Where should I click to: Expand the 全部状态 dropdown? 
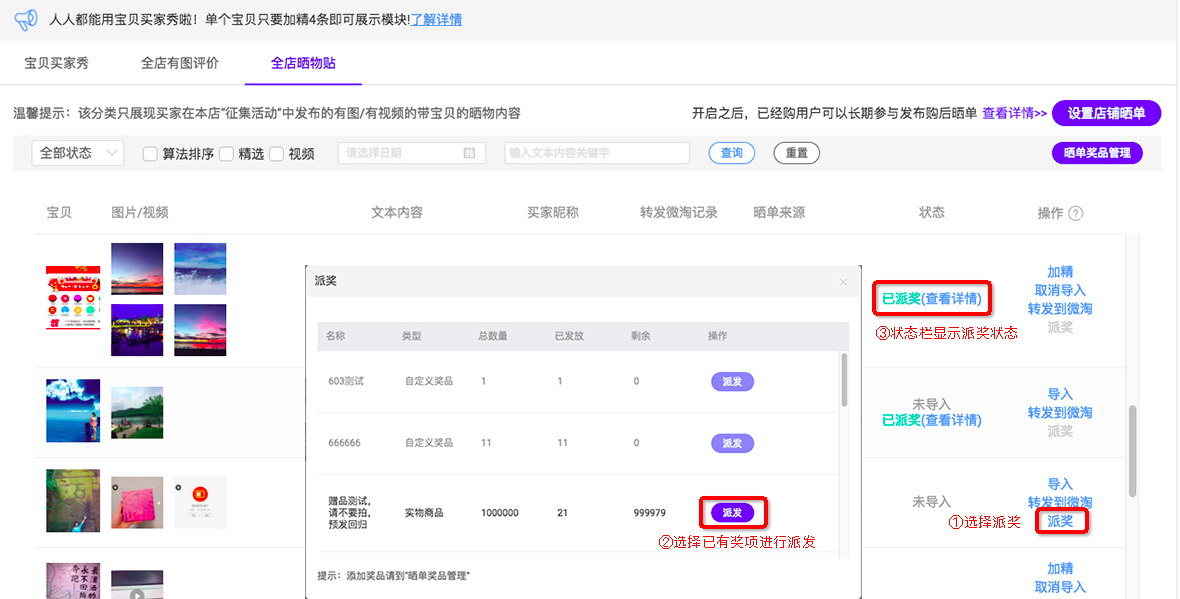(78, 153)
